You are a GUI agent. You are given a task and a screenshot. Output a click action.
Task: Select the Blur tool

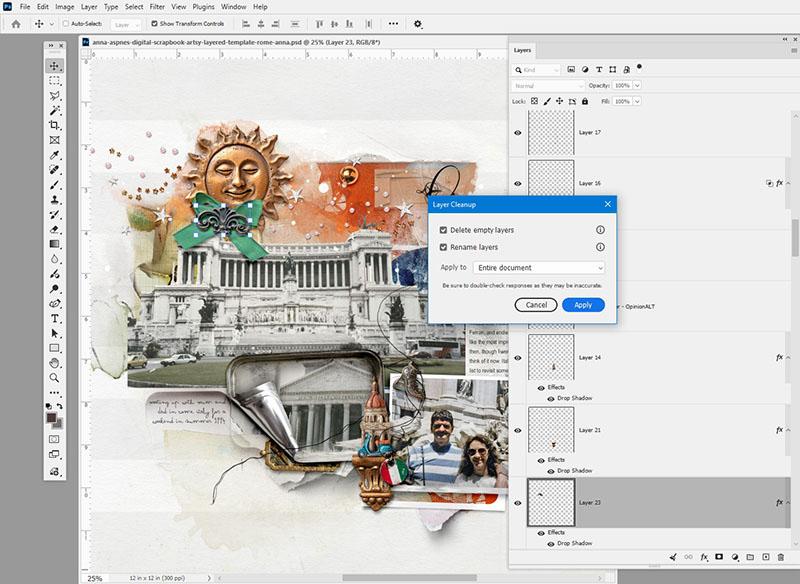[54, 259]
